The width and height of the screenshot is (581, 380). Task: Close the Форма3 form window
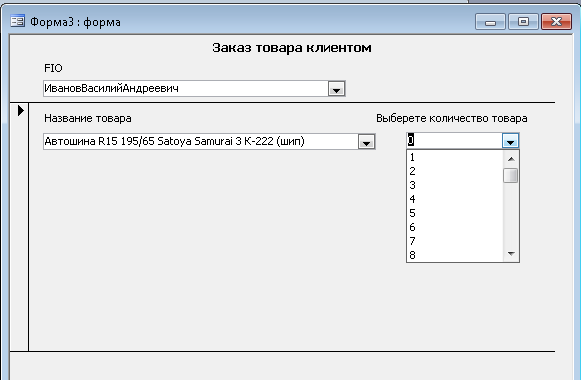[x=557, y=22]
